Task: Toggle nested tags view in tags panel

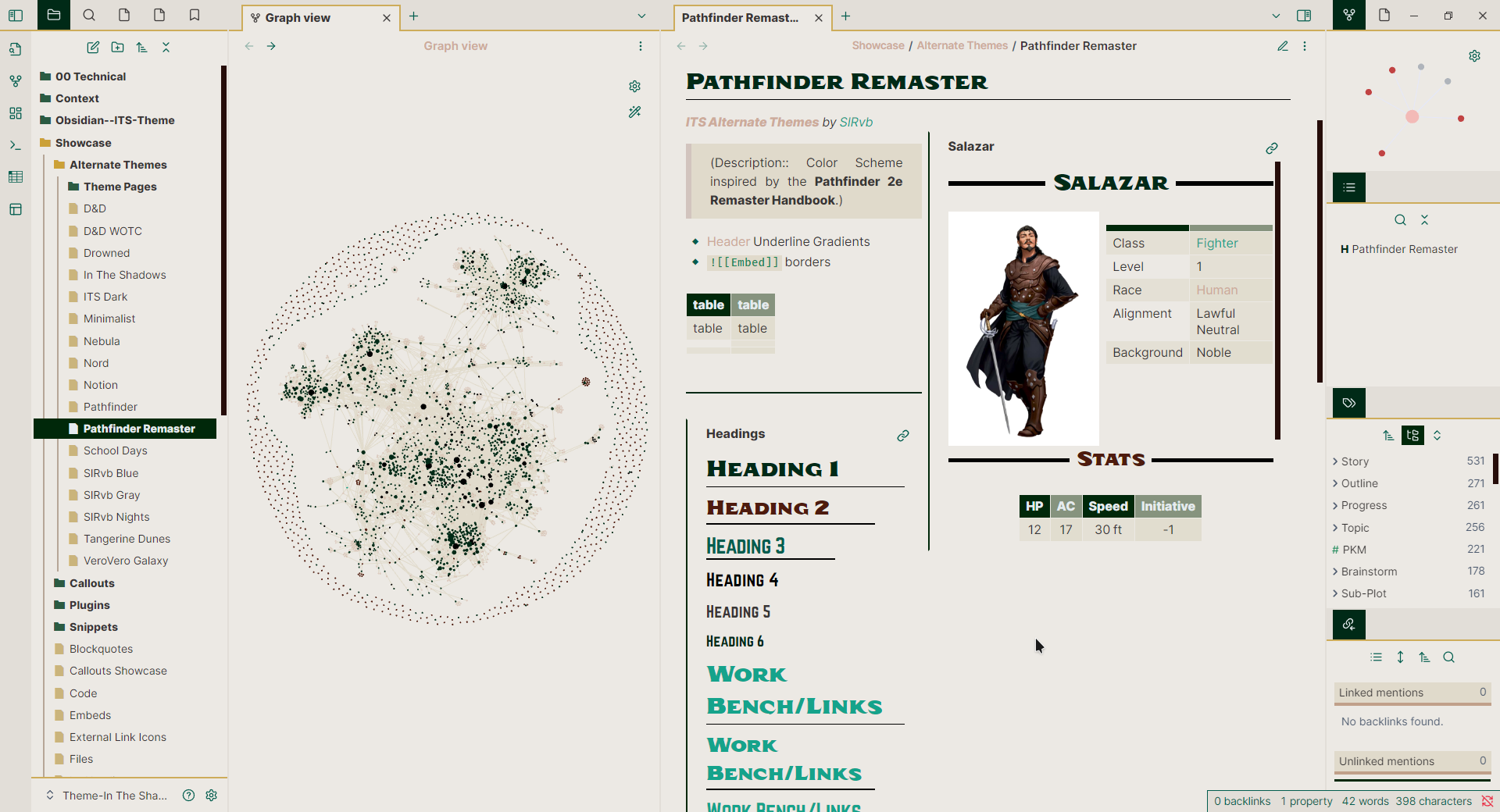Action: point(1412,436)
